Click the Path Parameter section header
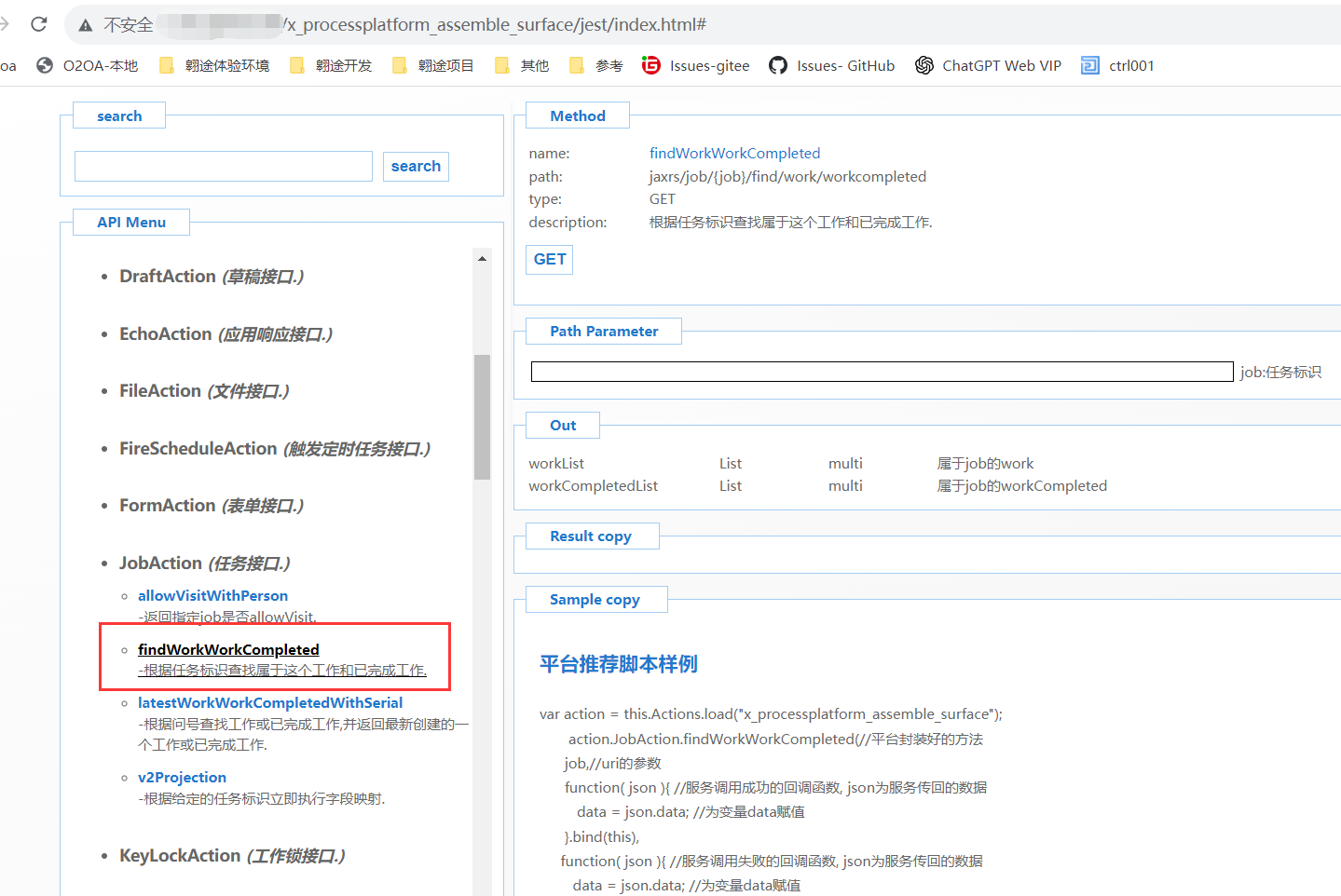 (x=604, y=332)
